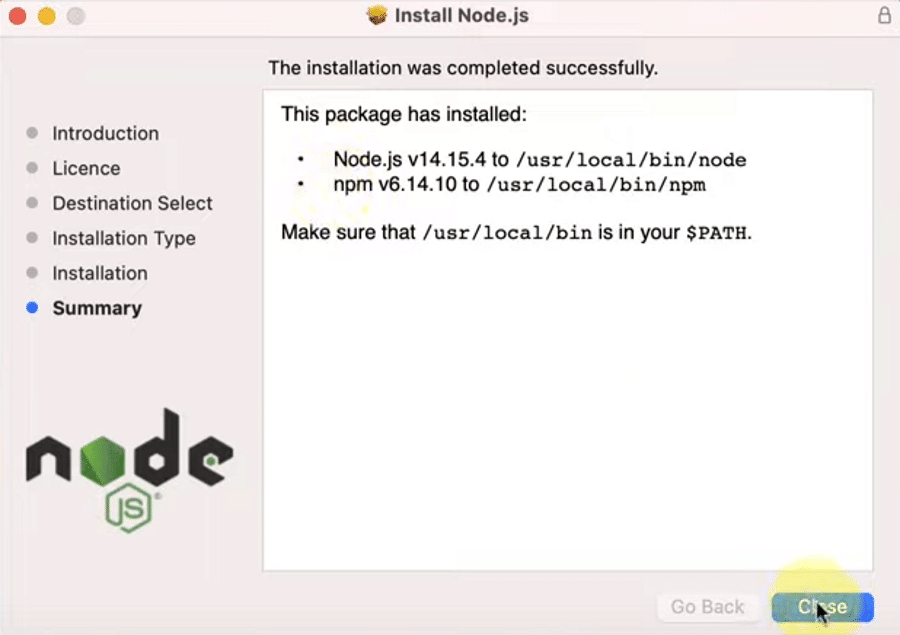This screenshot has width=900, height=635.
Task: Click the package icon in title bar
Action: click(376, 15)
